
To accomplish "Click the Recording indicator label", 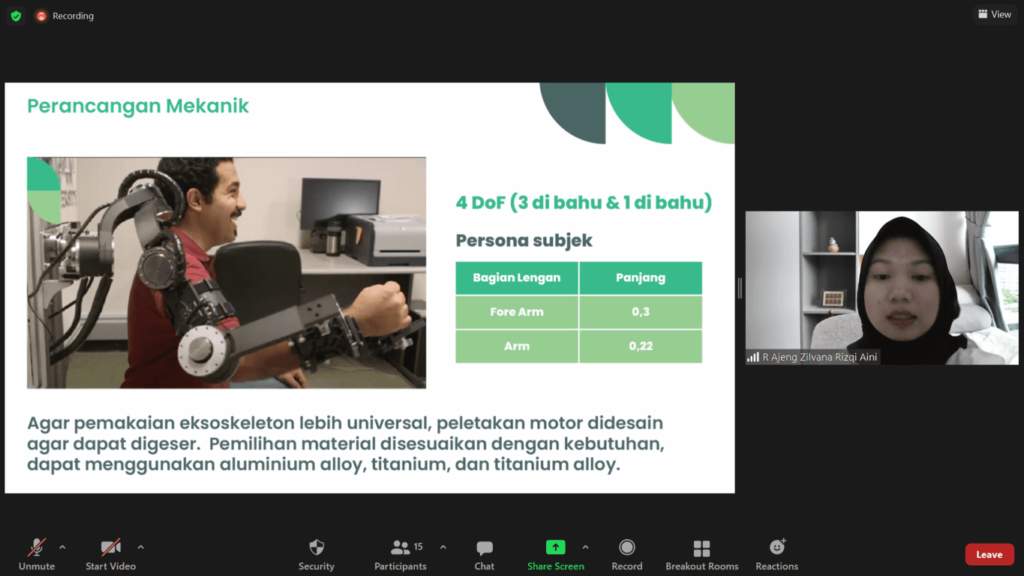I will click(x=72, y=16).
